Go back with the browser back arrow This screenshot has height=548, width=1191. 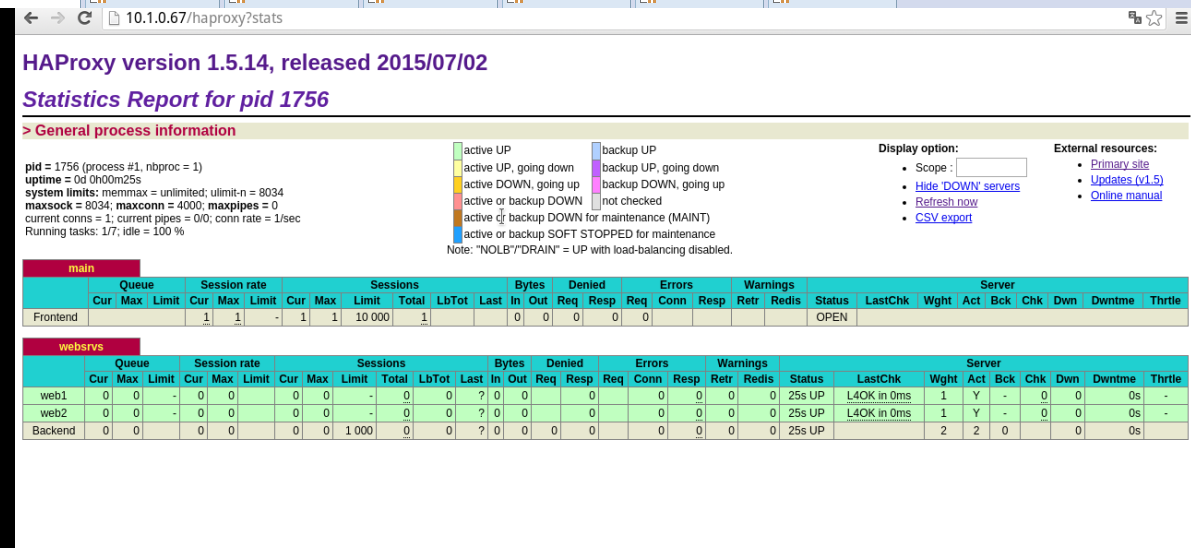click(x=30, y=18)
